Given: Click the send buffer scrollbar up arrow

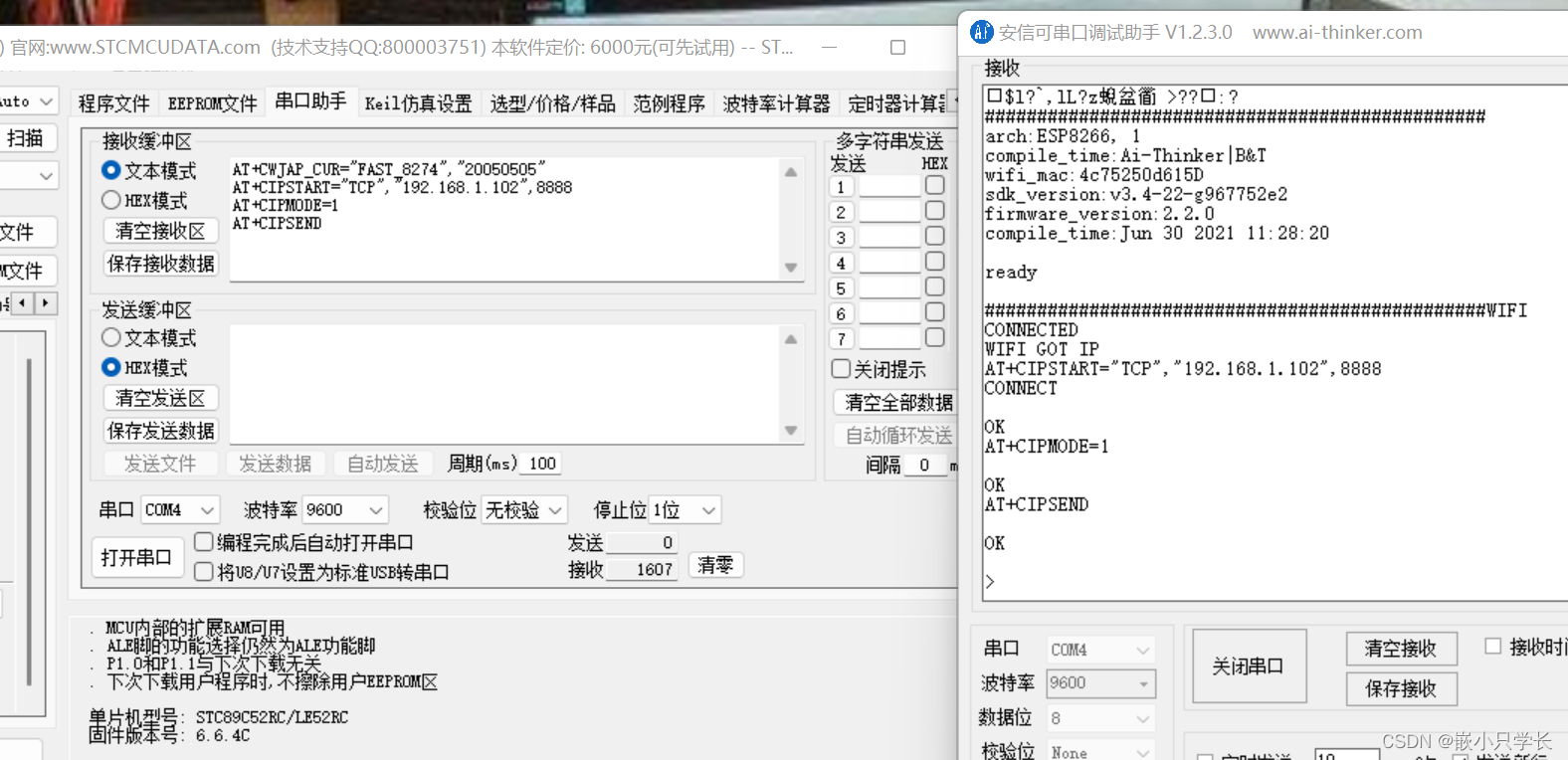Looking at the screenshot, I should tap(791, 339).
